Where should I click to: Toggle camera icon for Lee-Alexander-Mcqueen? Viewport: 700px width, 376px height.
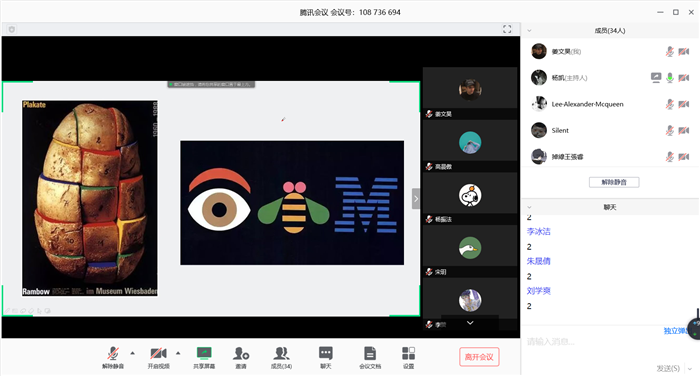pyautogui.click(x=683, y=104)
